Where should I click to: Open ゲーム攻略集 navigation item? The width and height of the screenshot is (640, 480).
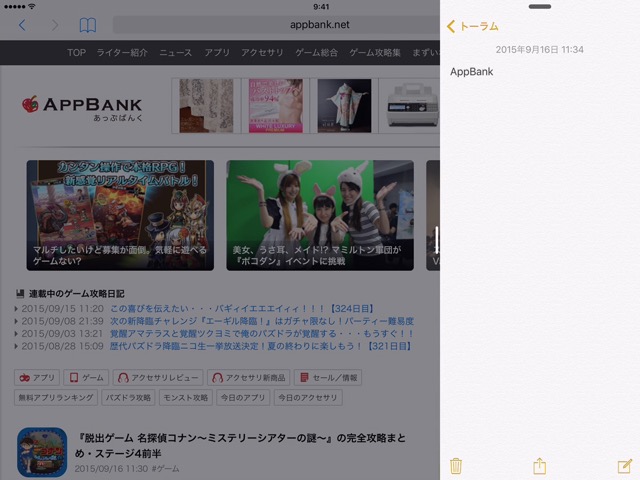click(375, 53)
